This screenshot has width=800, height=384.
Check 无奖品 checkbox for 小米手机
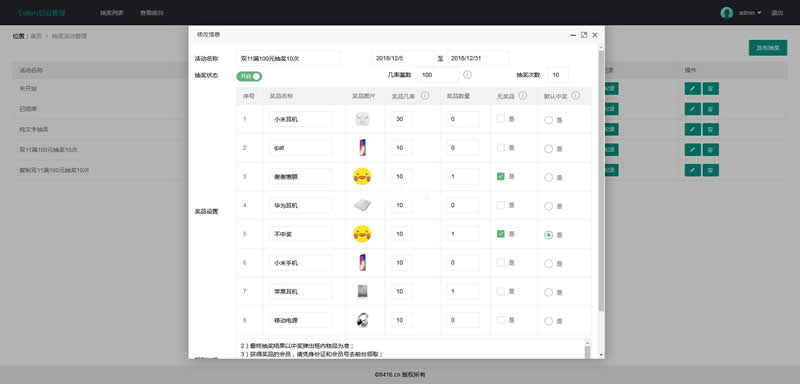coord(501,263)
